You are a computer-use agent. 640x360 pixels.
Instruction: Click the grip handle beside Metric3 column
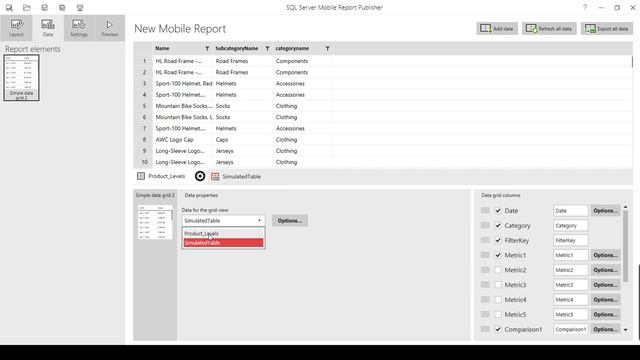(x=485, y=284)
